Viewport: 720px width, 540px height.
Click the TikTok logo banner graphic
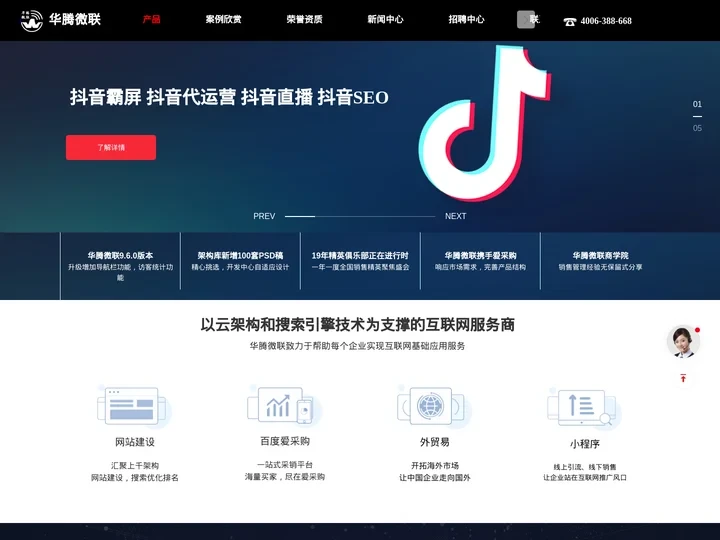(484, 123)
